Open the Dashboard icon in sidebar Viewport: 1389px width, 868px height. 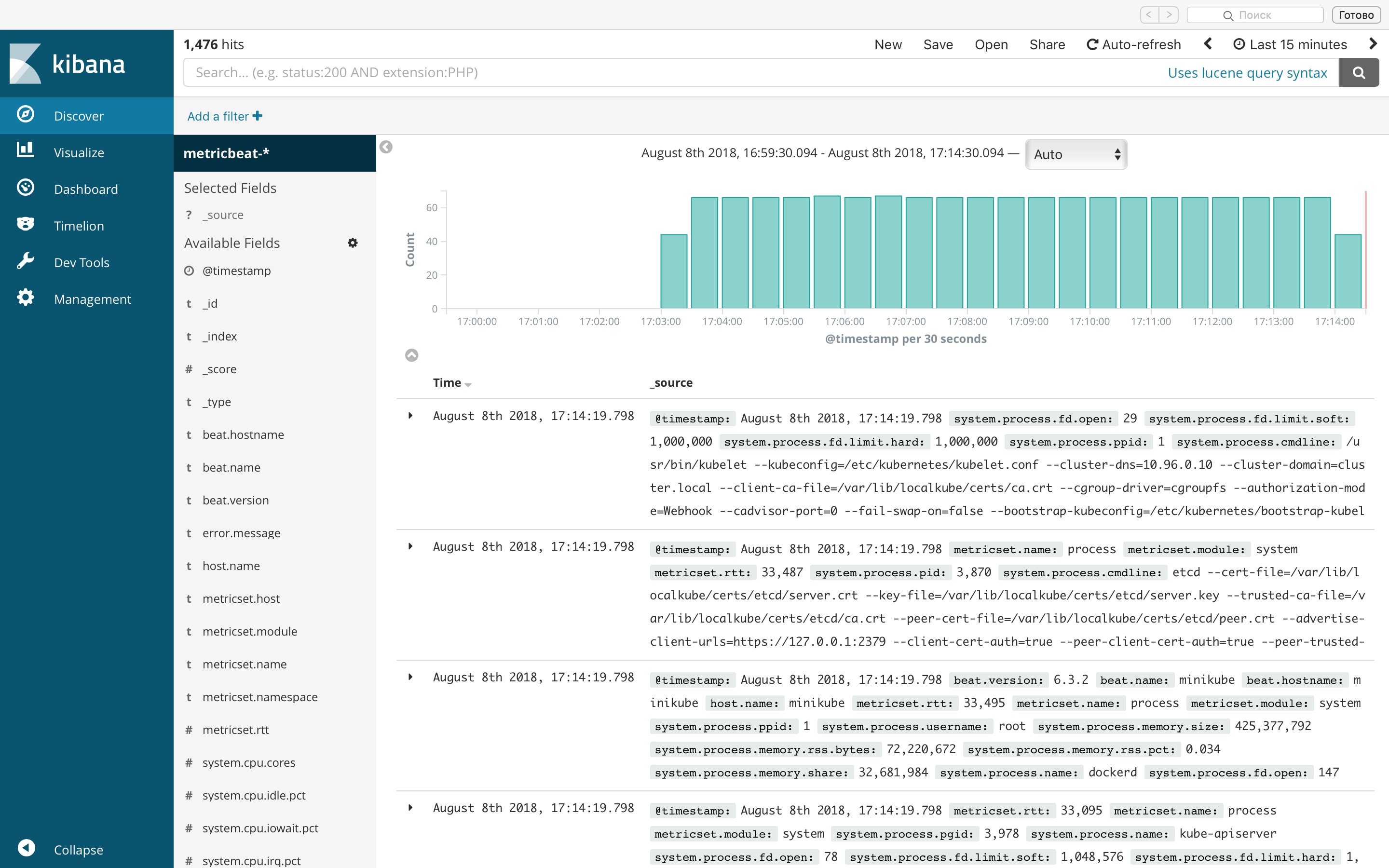click(25, 188)
